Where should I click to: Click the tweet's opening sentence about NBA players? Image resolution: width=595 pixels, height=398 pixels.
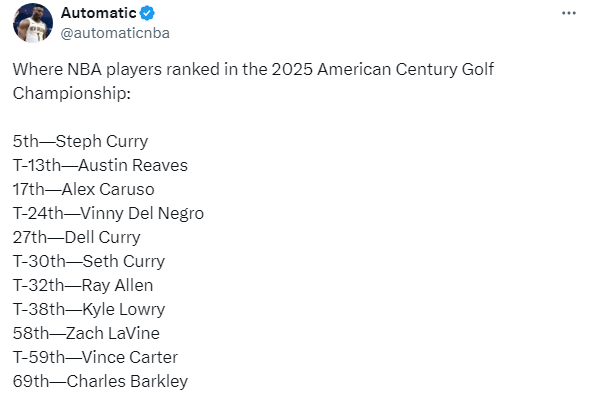click(x=253, y=81)
